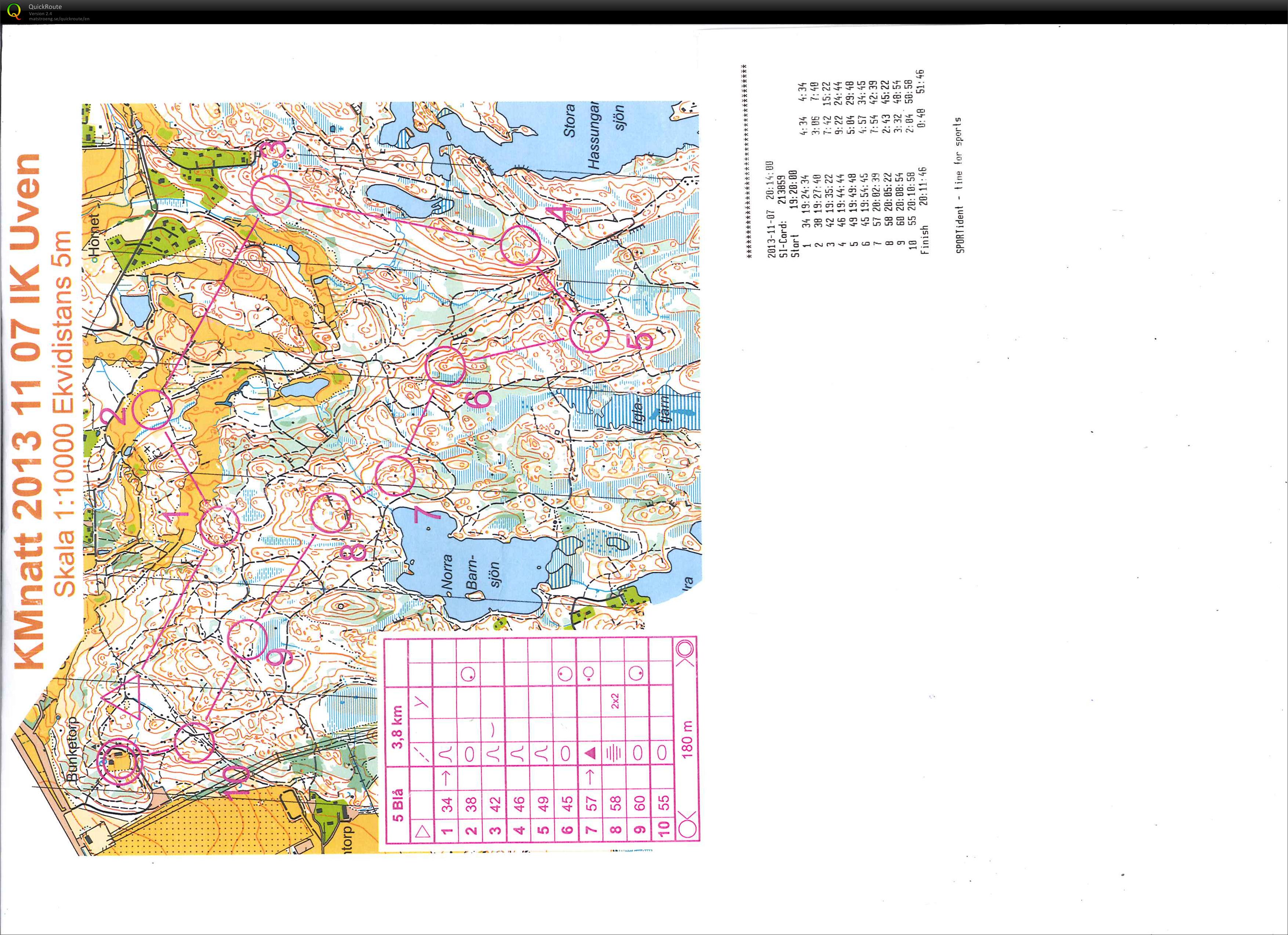
Task: Click control circle 7 on the map
Action: 395,476
